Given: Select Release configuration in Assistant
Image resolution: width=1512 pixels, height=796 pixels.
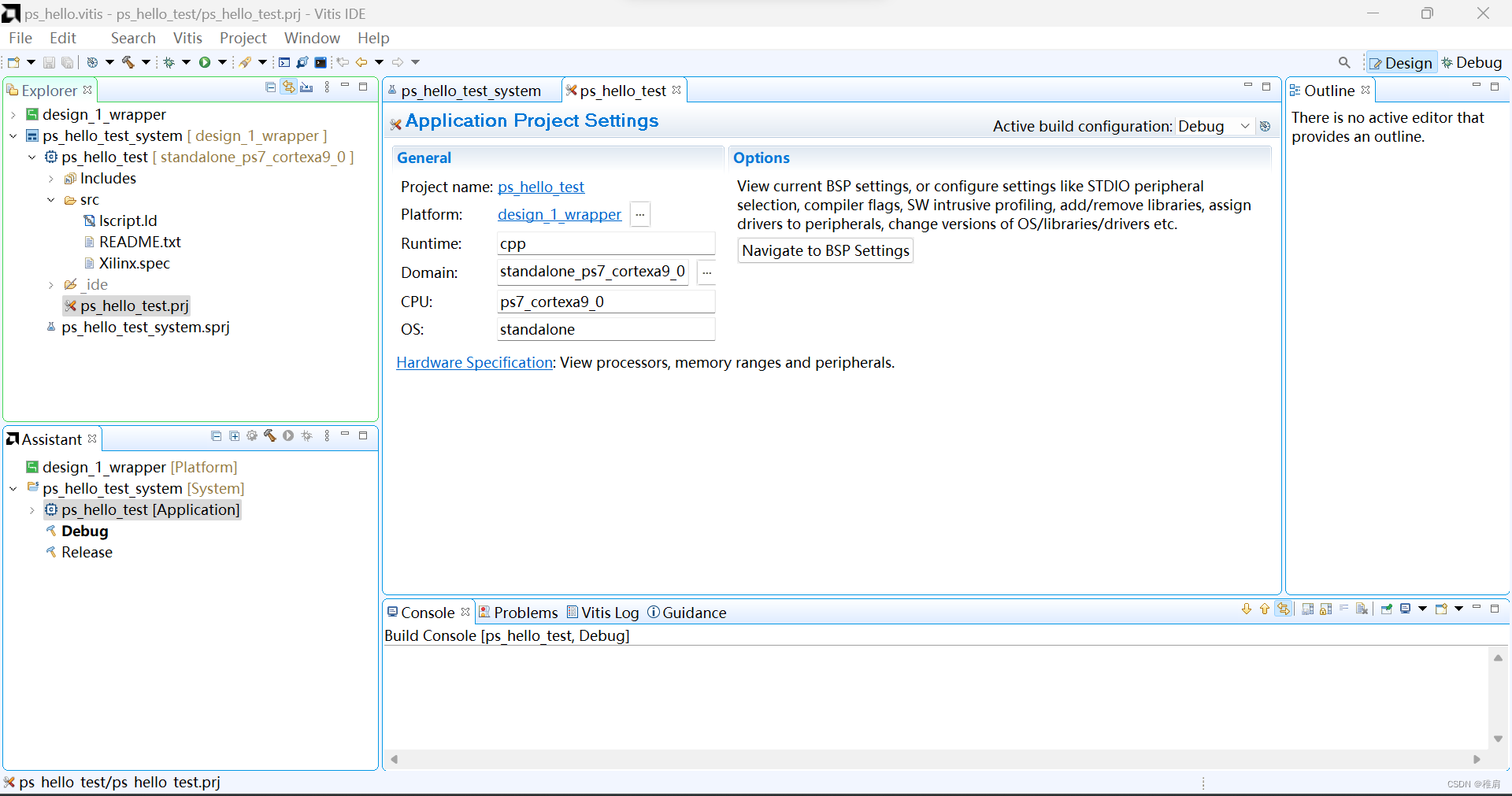Looking at the screenshot, I should pyautogui.click(x=87, y=553).
